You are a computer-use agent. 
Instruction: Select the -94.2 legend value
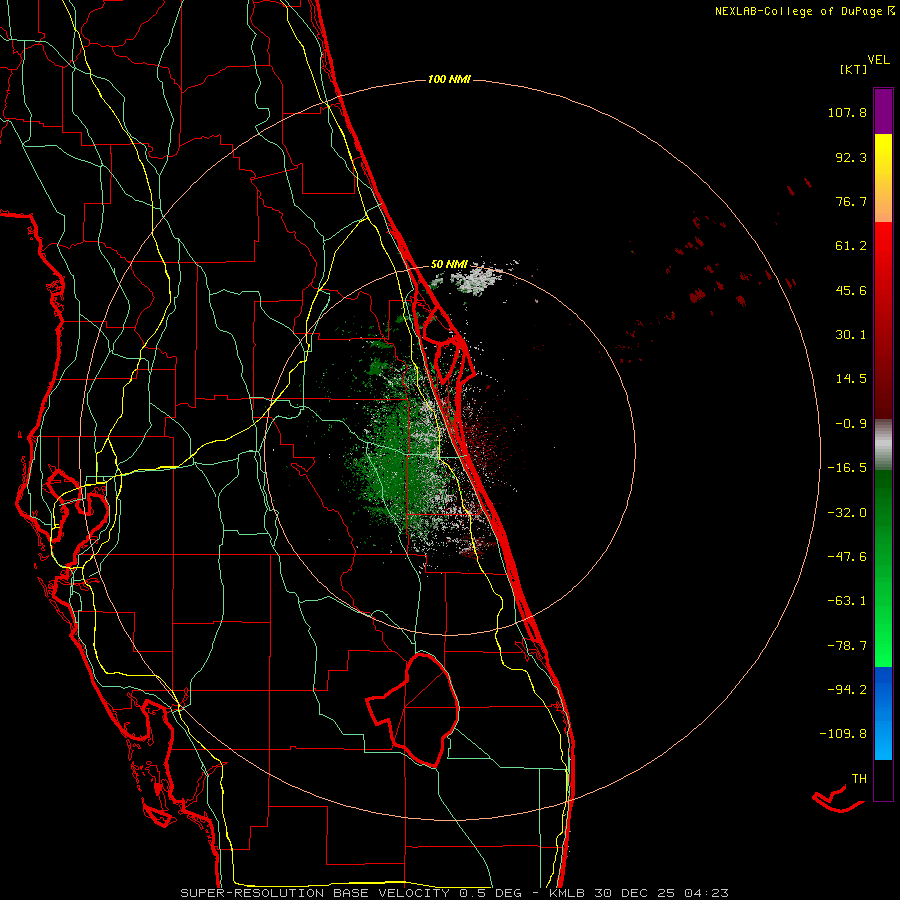tap(847, 689)
